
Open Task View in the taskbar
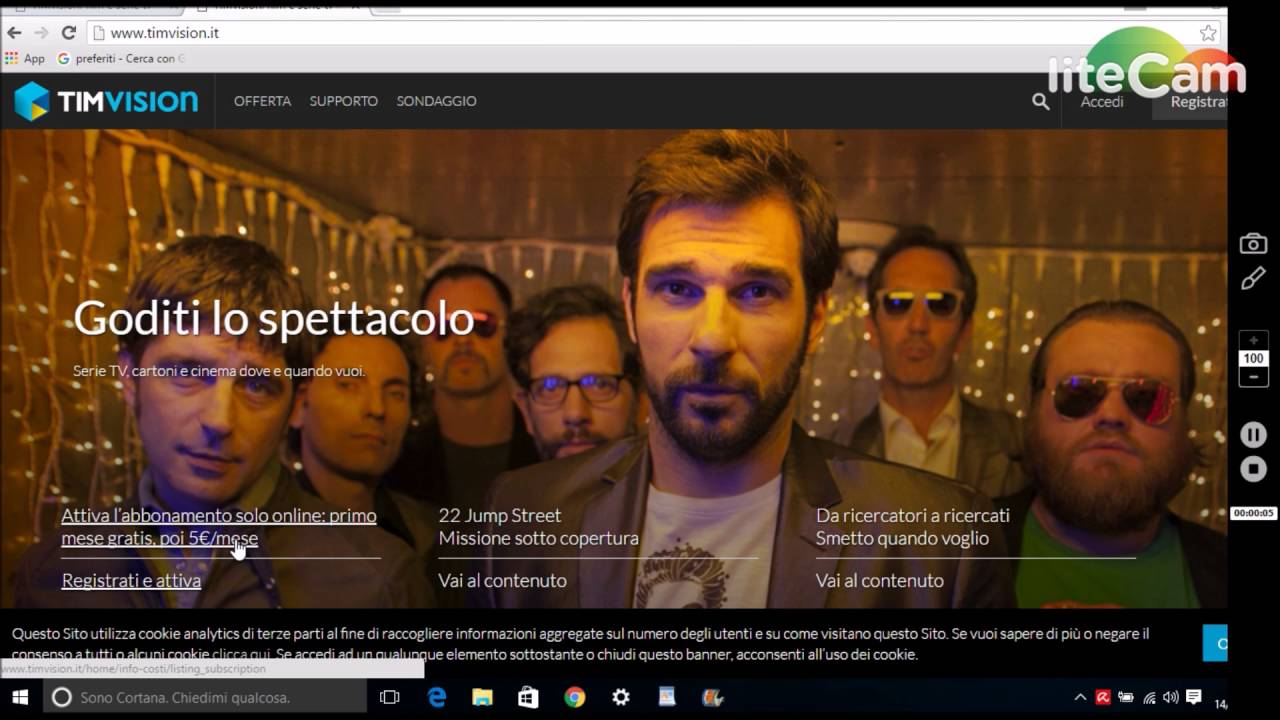(390, 697)
